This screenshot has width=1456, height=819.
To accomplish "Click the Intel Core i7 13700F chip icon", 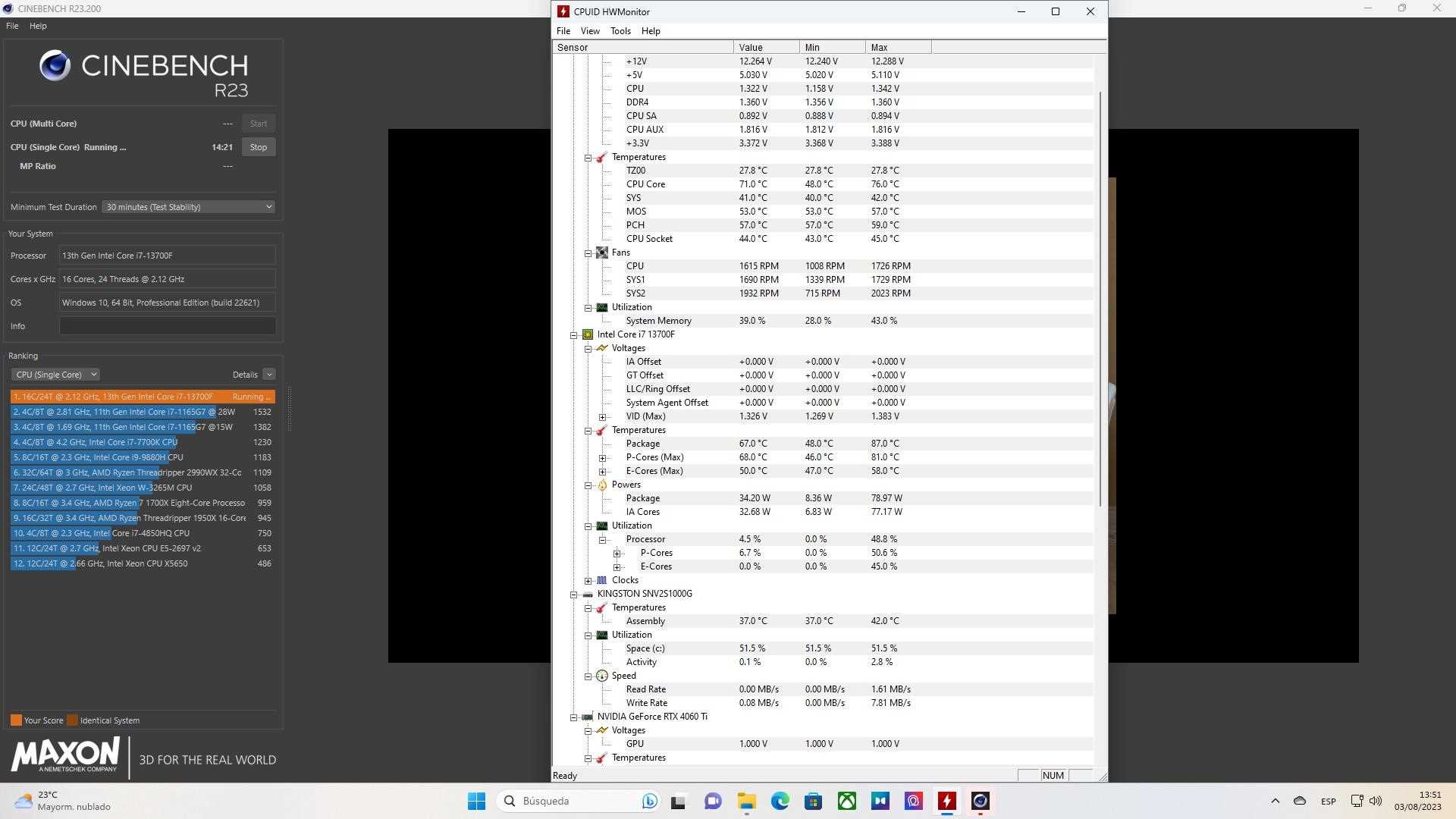I will 588,334.
